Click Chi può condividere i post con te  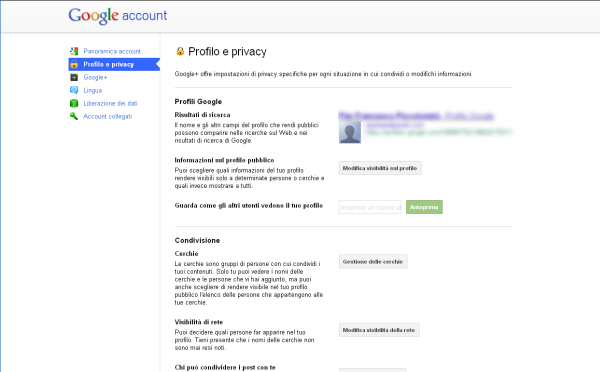click(x=225, y=367)
